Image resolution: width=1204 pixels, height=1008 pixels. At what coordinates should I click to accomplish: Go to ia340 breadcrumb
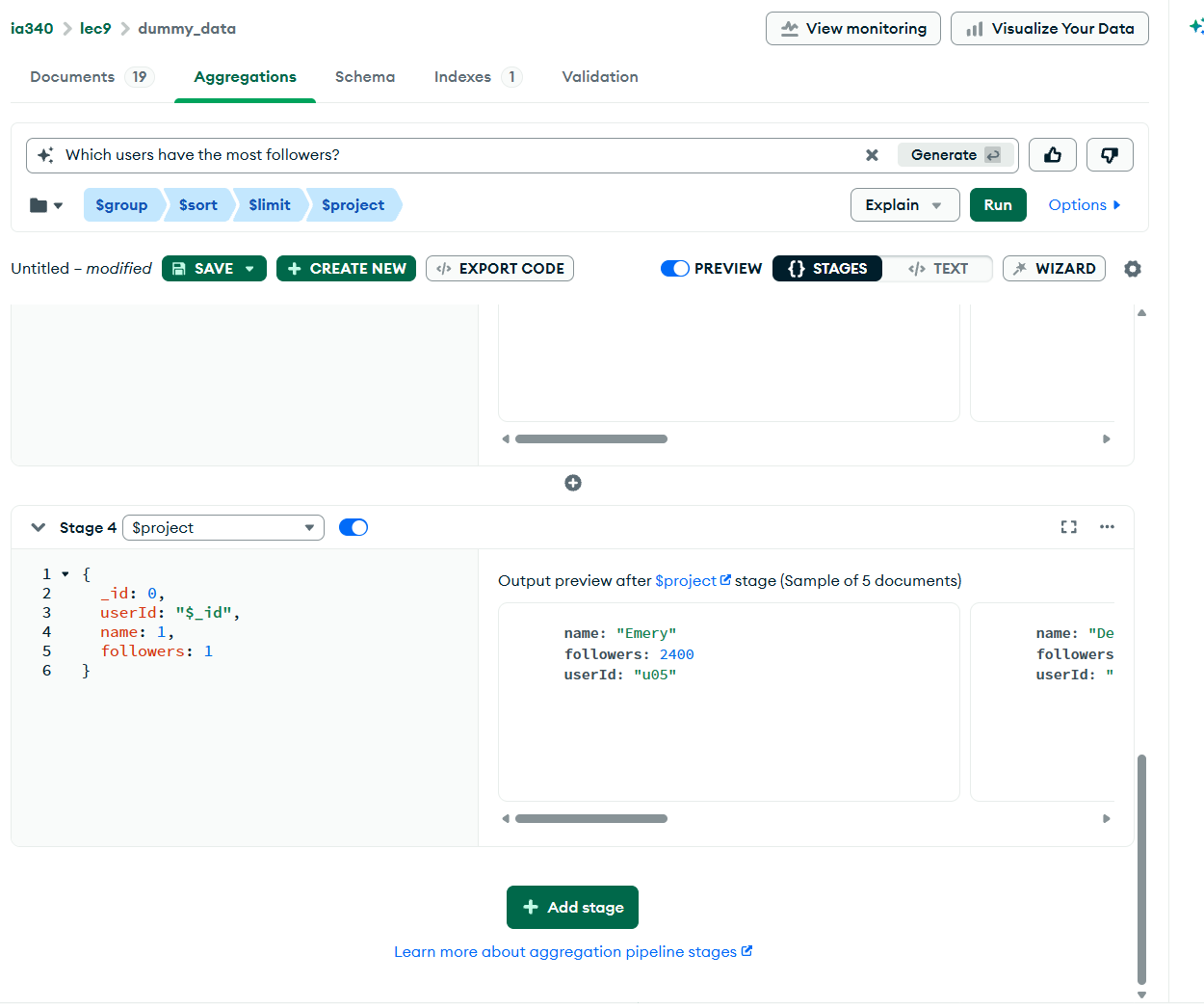point(32,29)
